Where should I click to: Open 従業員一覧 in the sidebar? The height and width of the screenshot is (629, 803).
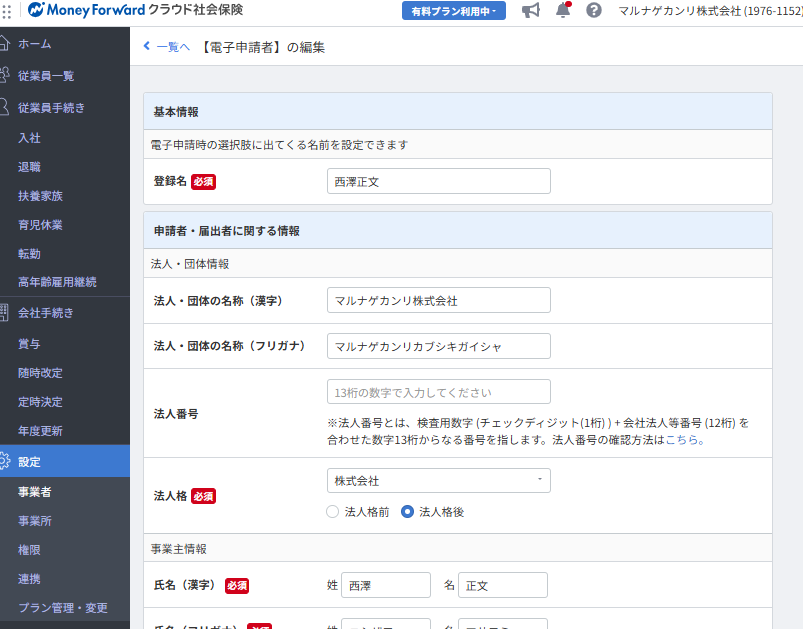pos(46,76)
